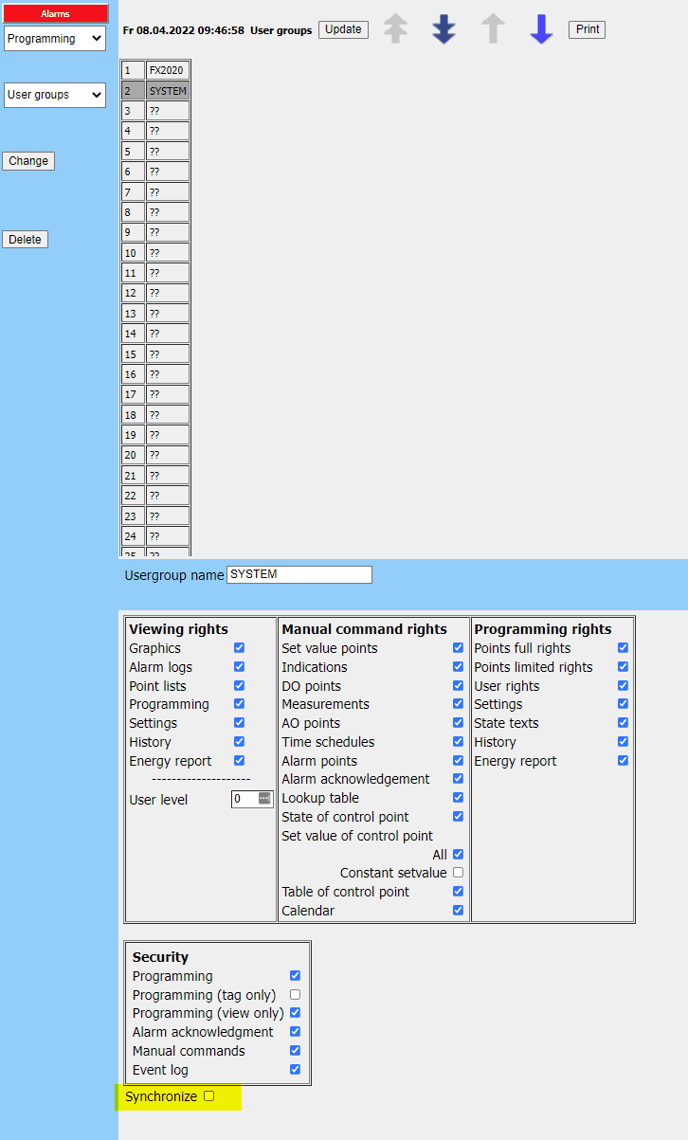Viewport: 688px width, 1140px height.
Task: Toggle the Points limited rights checkbox
Action: [623, 666]
